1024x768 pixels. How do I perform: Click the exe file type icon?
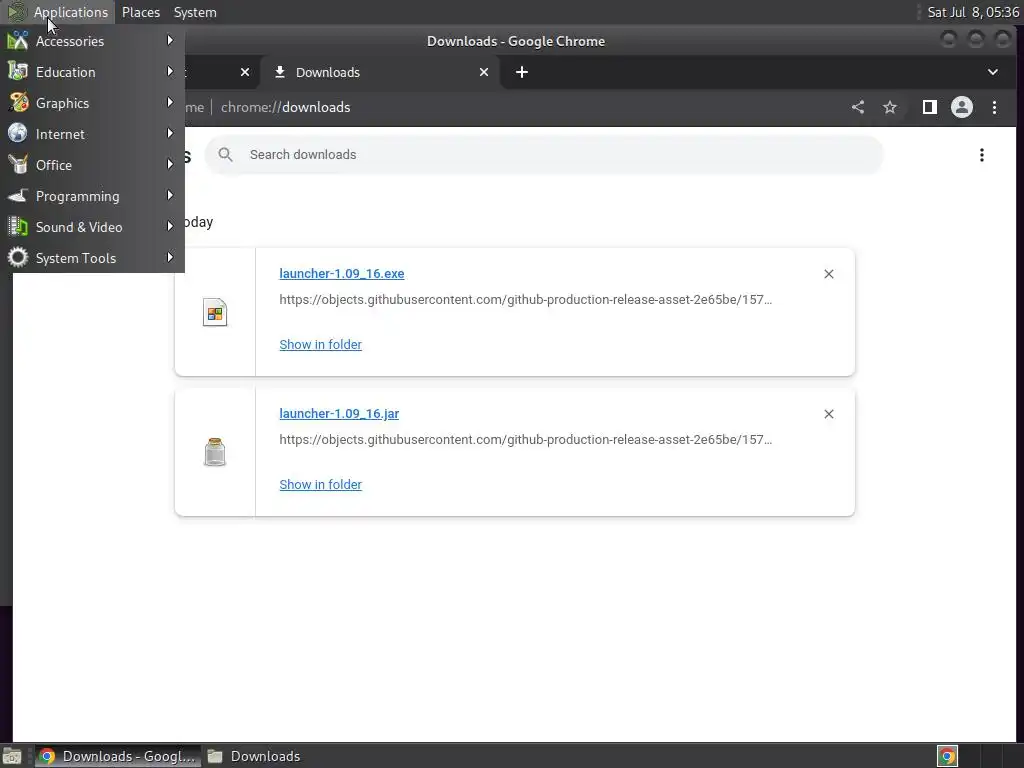[x=215, y=312]
